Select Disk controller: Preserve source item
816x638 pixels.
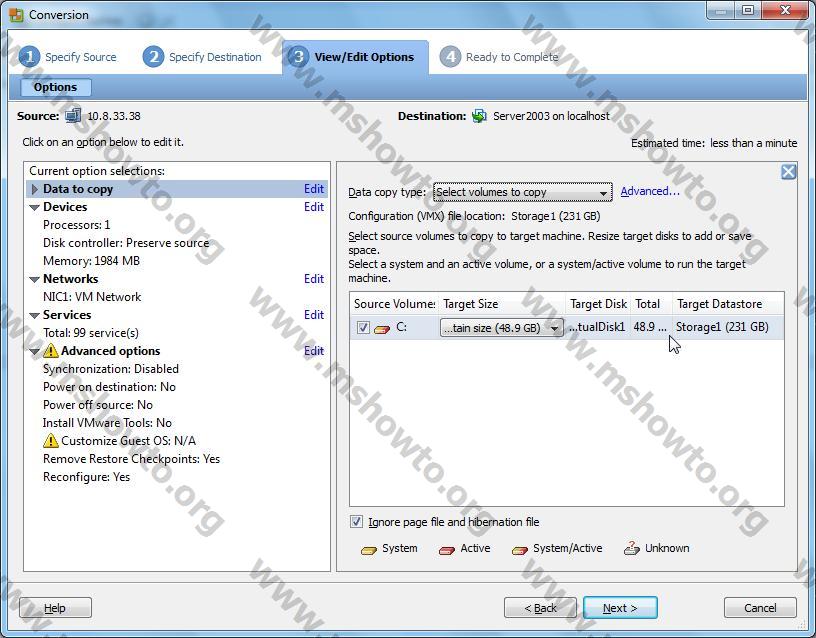(x=126, y=243)
